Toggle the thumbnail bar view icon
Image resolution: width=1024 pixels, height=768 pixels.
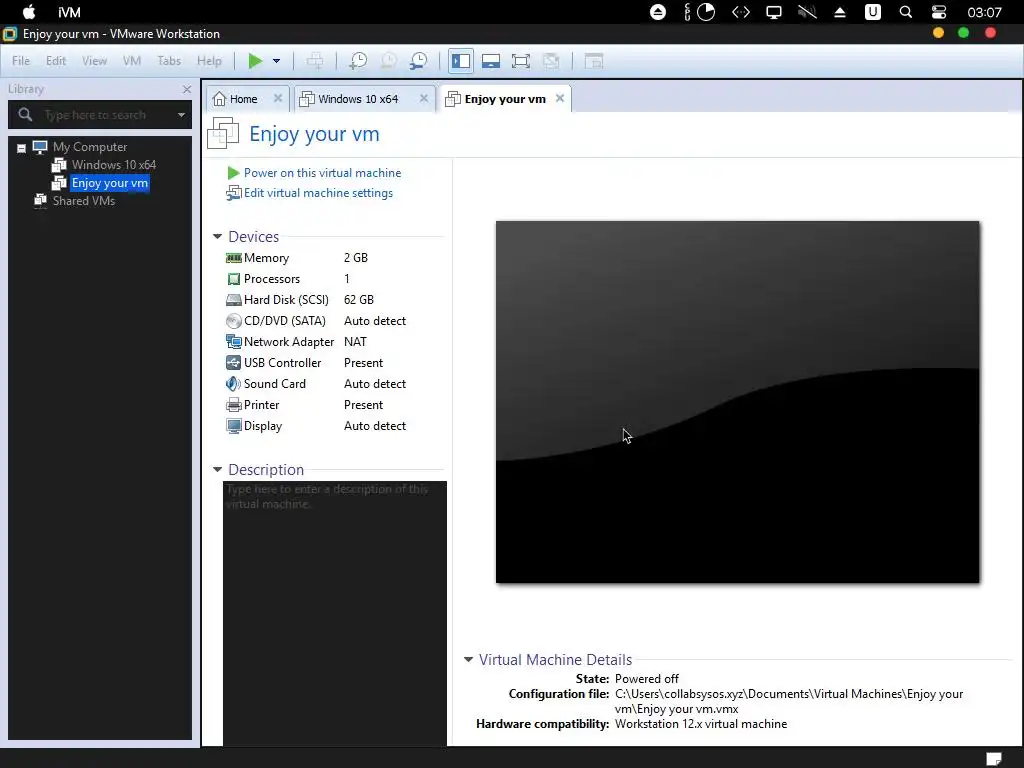click(x=491, y=61)
